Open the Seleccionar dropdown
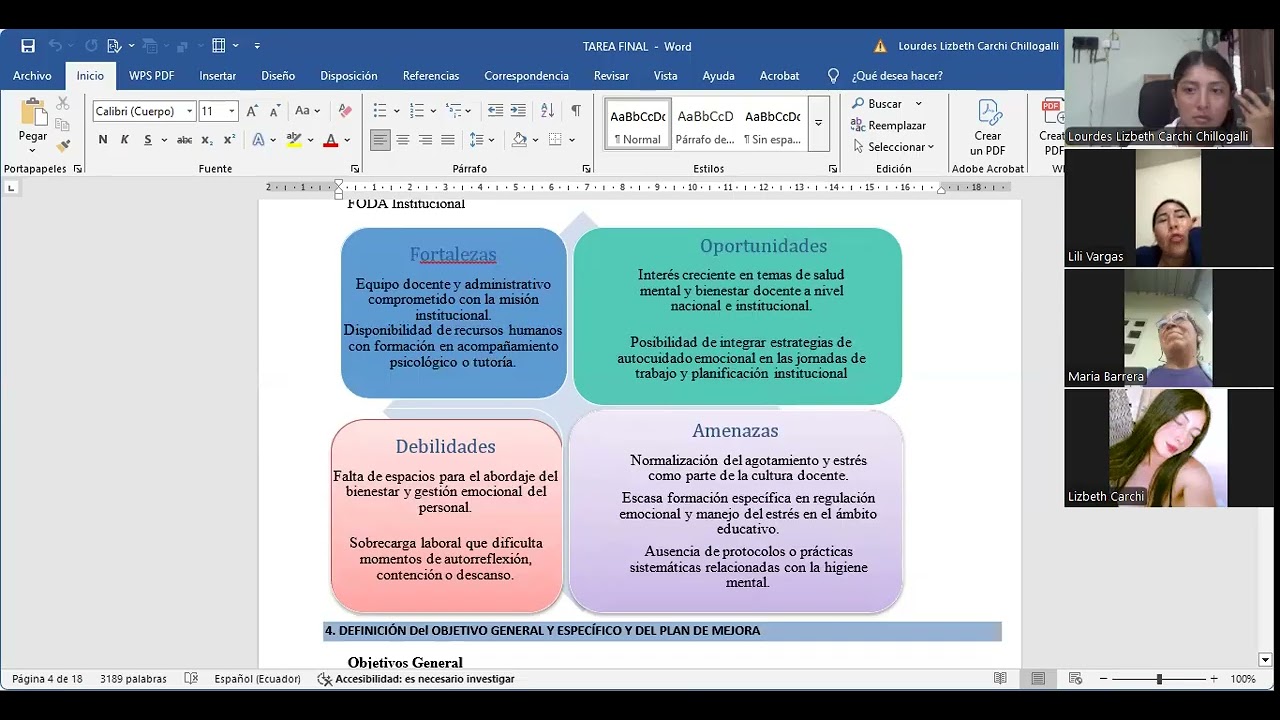The height and width of the screenshot is (720, 1280). click(x=894, y=147)
